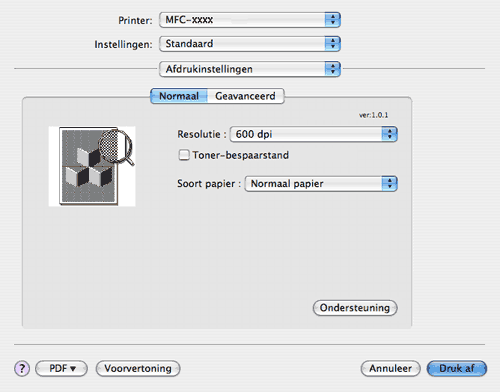Screen dimensions: 500x392
Task: Click the Annuleer button
Action: tap(390, 369)
